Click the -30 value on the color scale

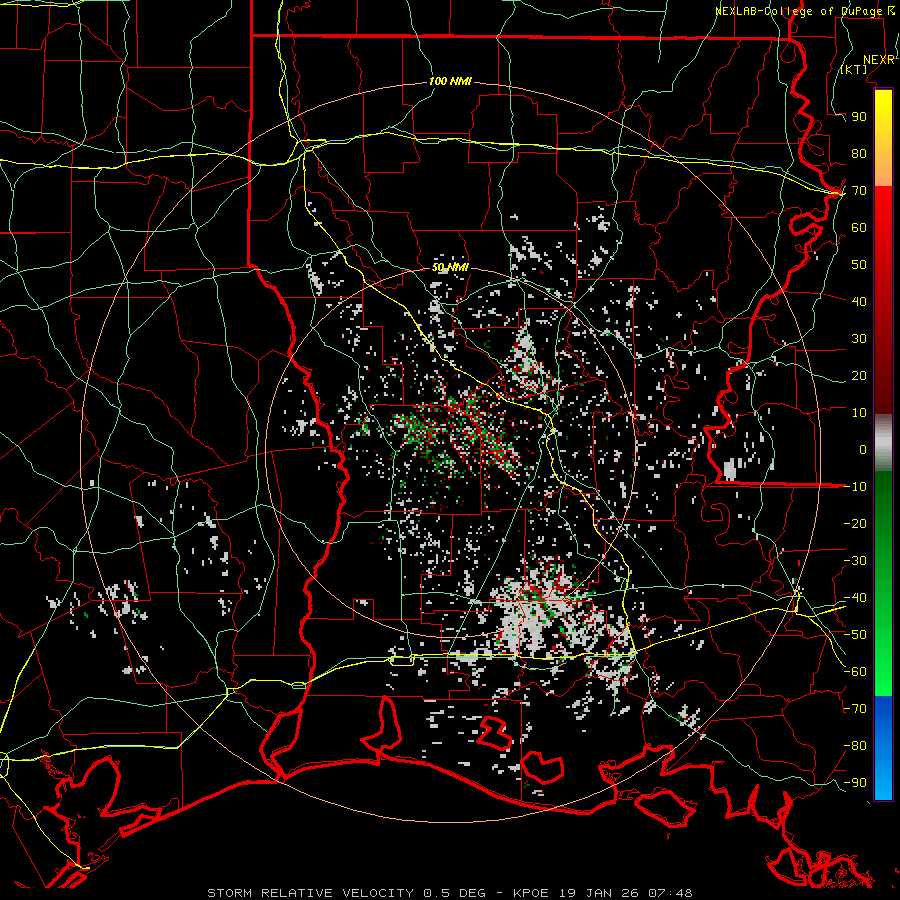855,561
